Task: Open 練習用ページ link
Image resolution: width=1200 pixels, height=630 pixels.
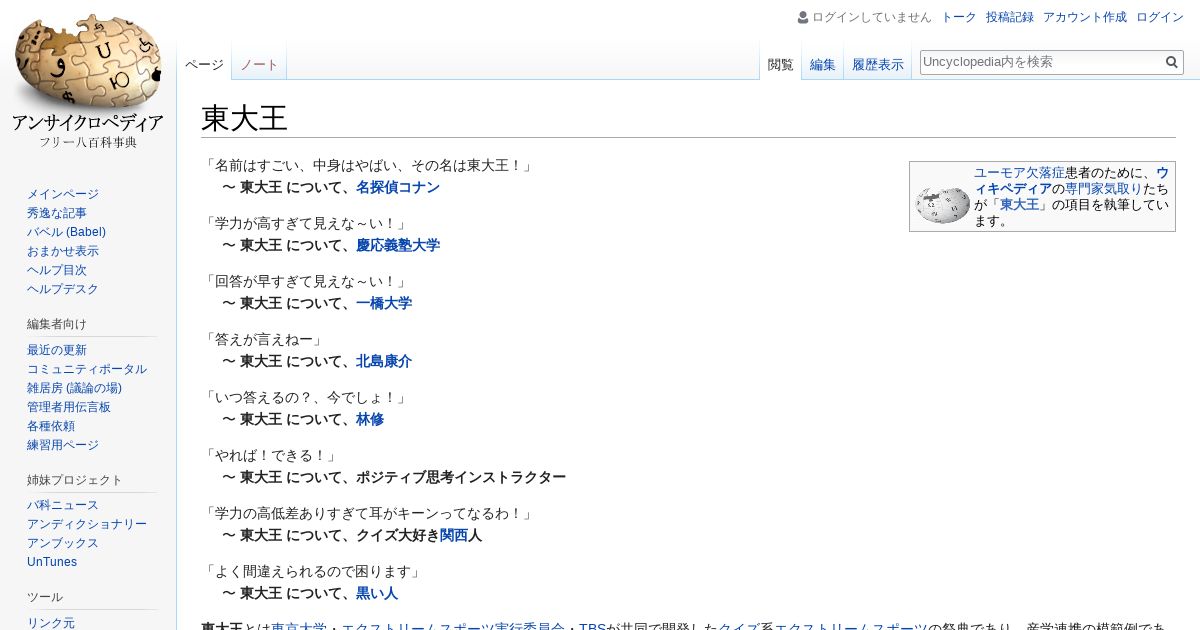Action: 63,445
